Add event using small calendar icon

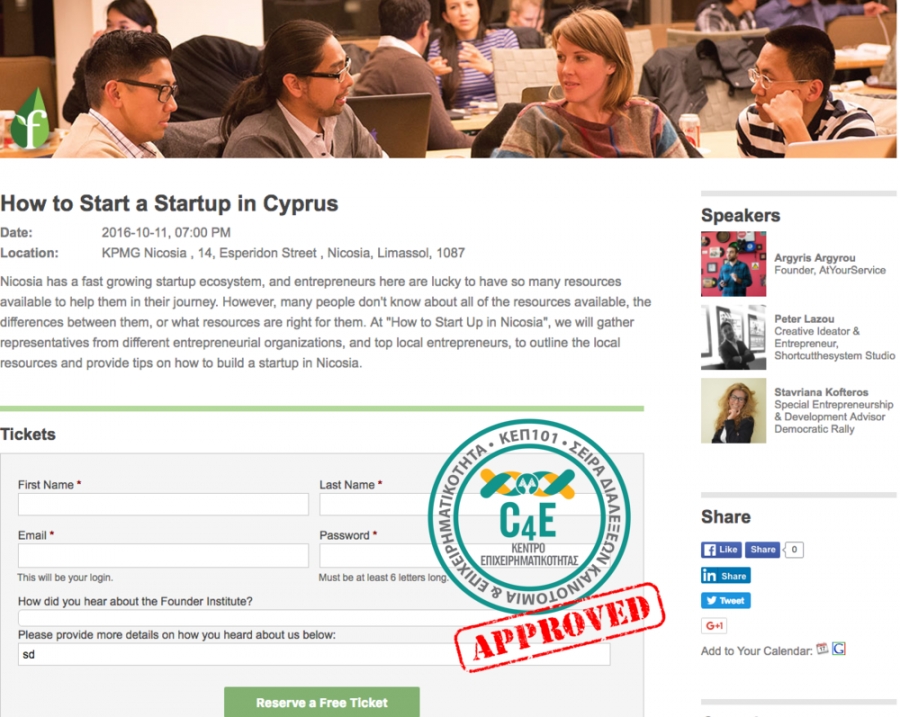[822, 649]
